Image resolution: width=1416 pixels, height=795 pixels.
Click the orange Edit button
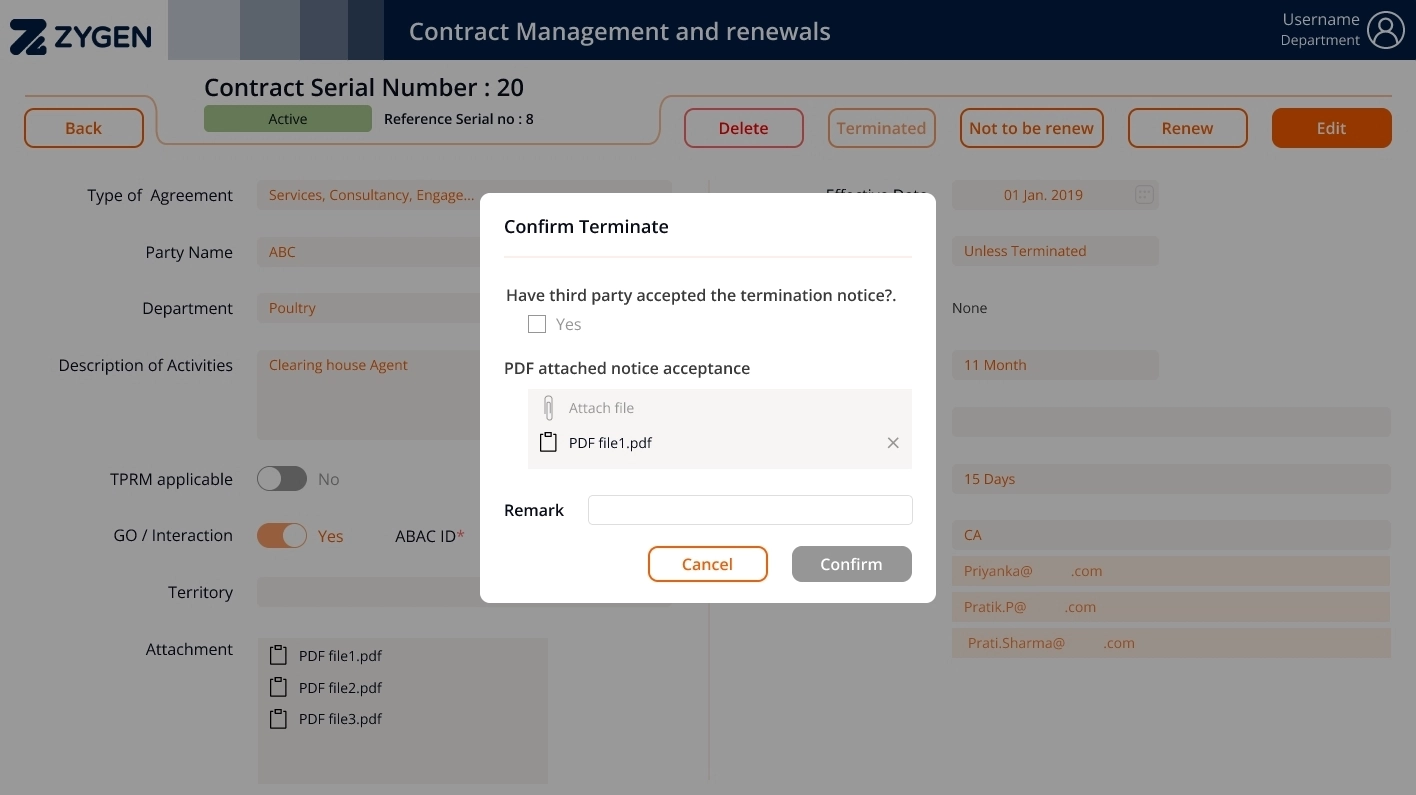(x=1331, y=128)
